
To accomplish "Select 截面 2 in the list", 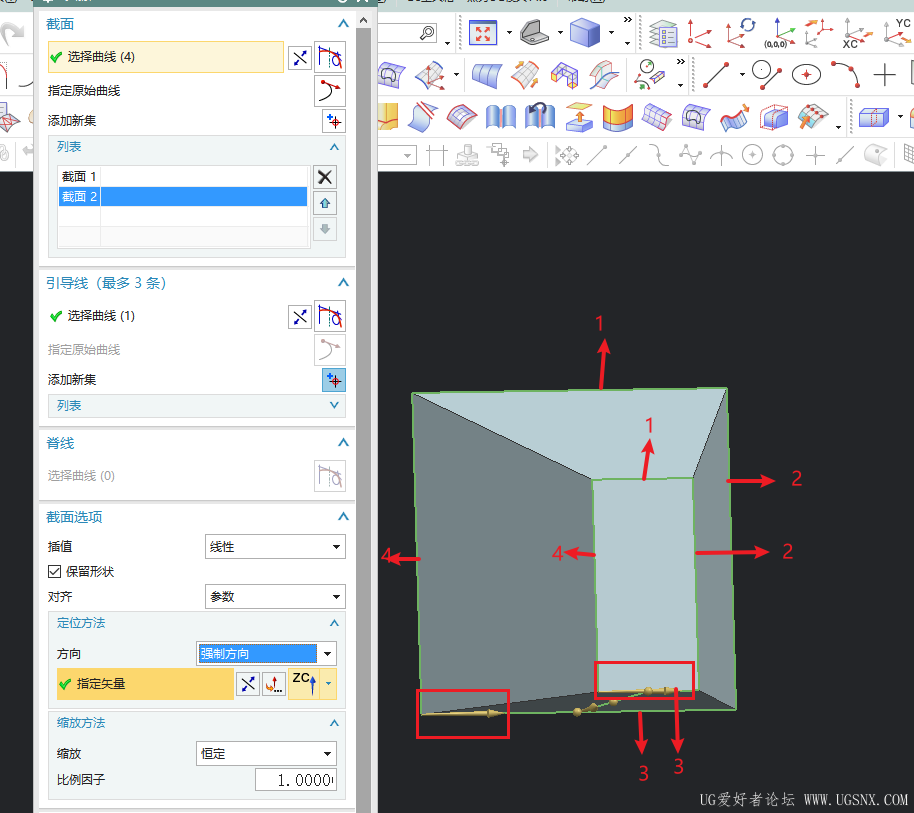I will (x=183, y=196).
